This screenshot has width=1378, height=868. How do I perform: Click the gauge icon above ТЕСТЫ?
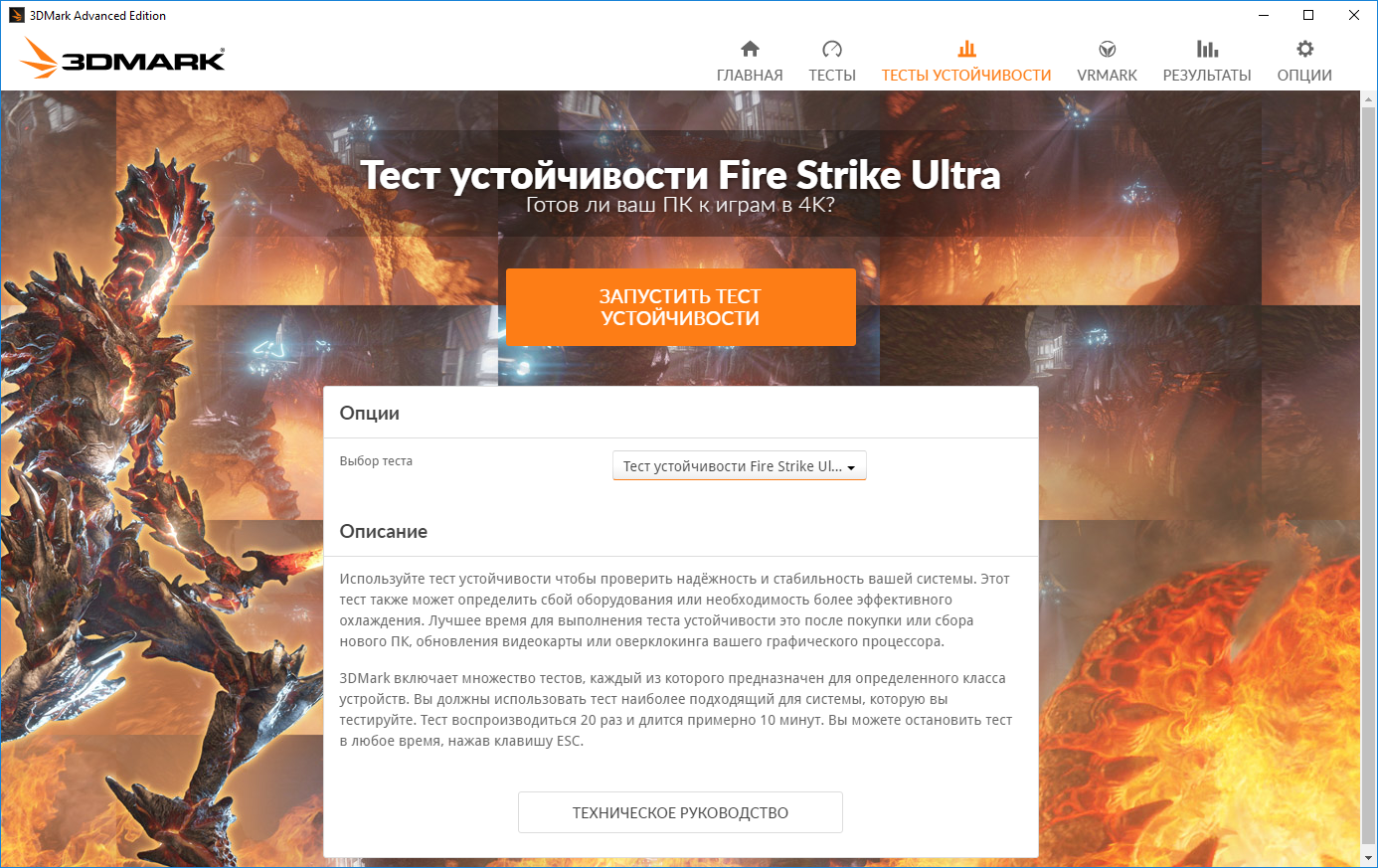coord(832,49)
